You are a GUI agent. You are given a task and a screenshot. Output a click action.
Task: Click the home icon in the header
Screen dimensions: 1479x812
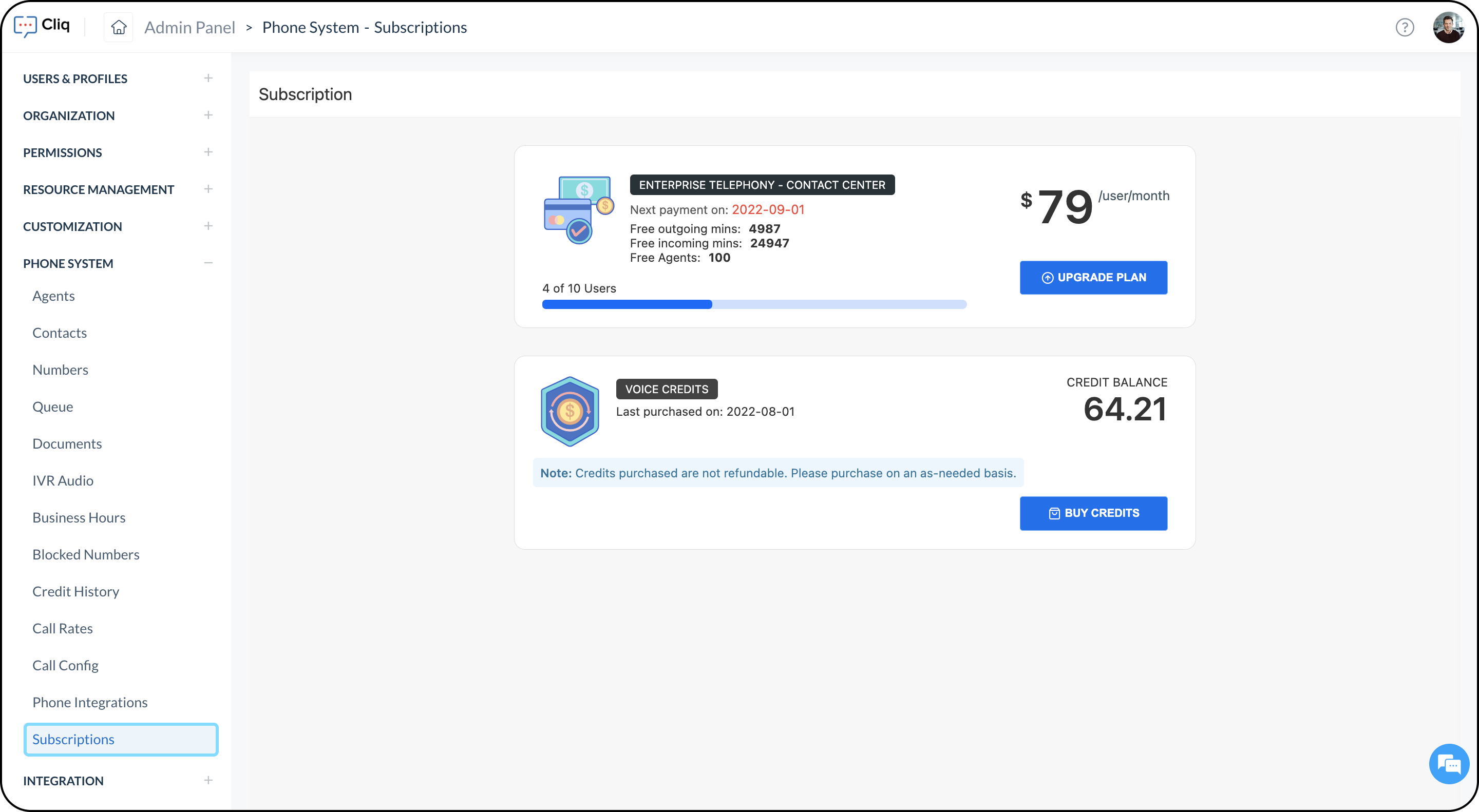tap(118, 27)
